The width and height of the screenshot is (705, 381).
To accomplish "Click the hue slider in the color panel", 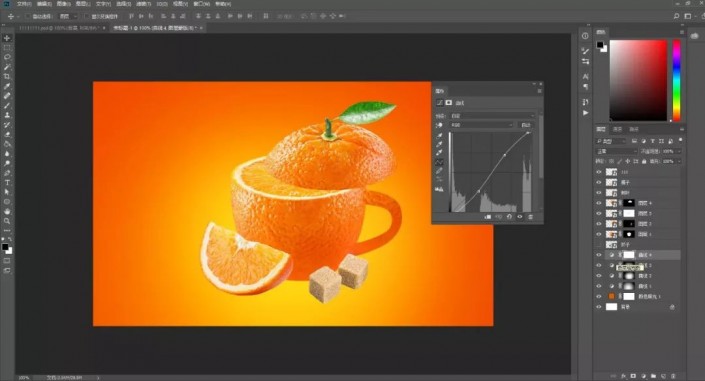I will (x=676, y=80).
